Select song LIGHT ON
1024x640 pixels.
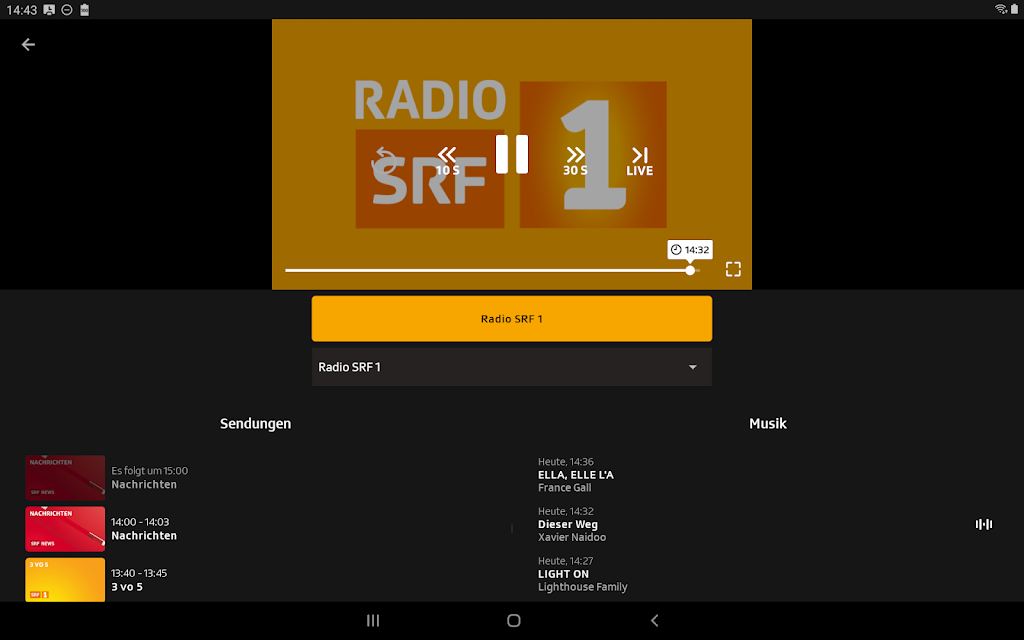pyautogui.click(x=563, y=574)
